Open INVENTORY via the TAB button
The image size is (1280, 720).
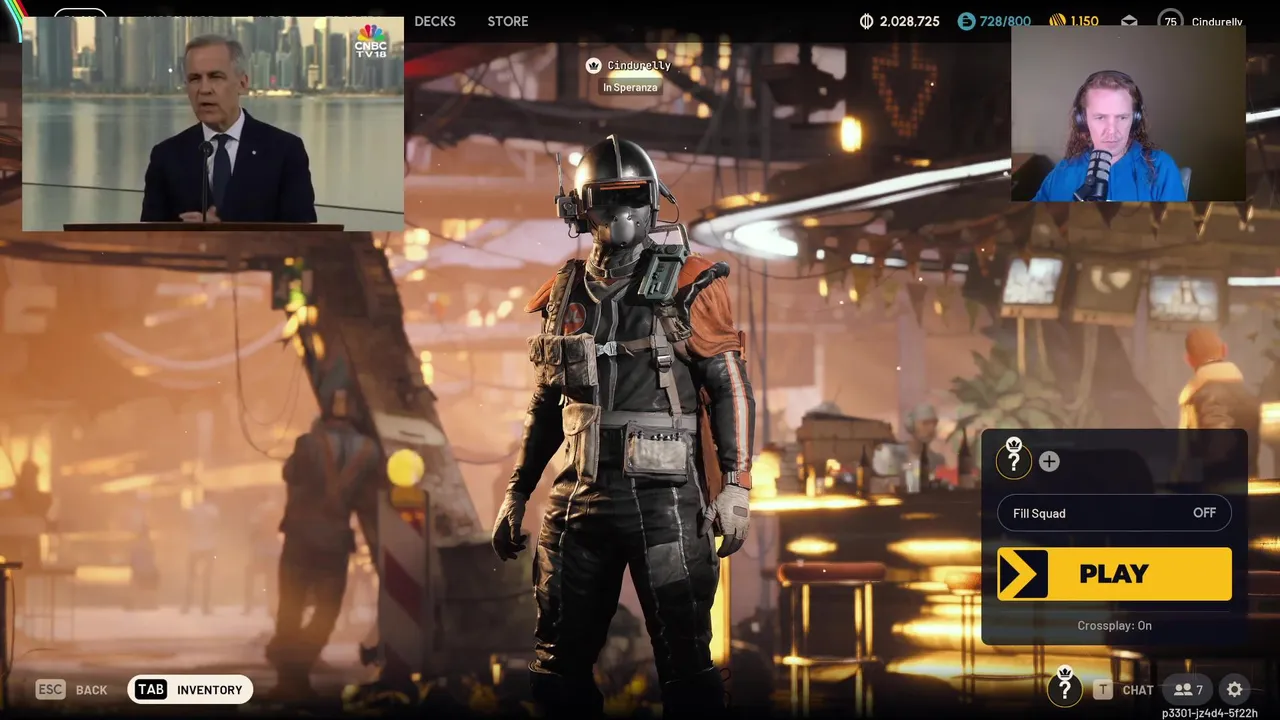(190, 689)
